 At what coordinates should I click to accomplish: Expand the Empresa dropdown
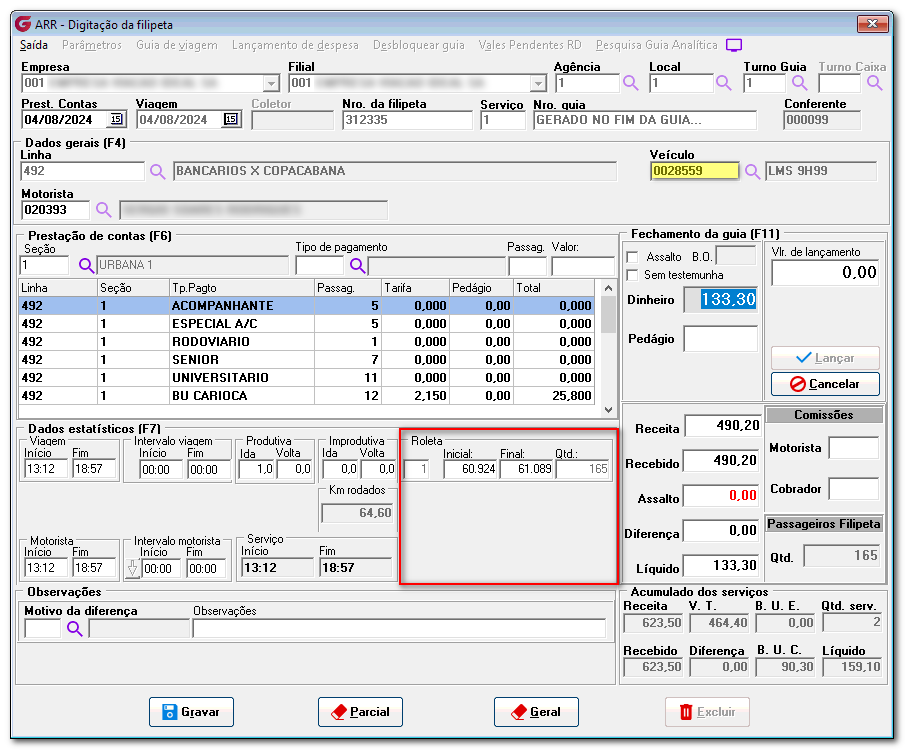271,84
